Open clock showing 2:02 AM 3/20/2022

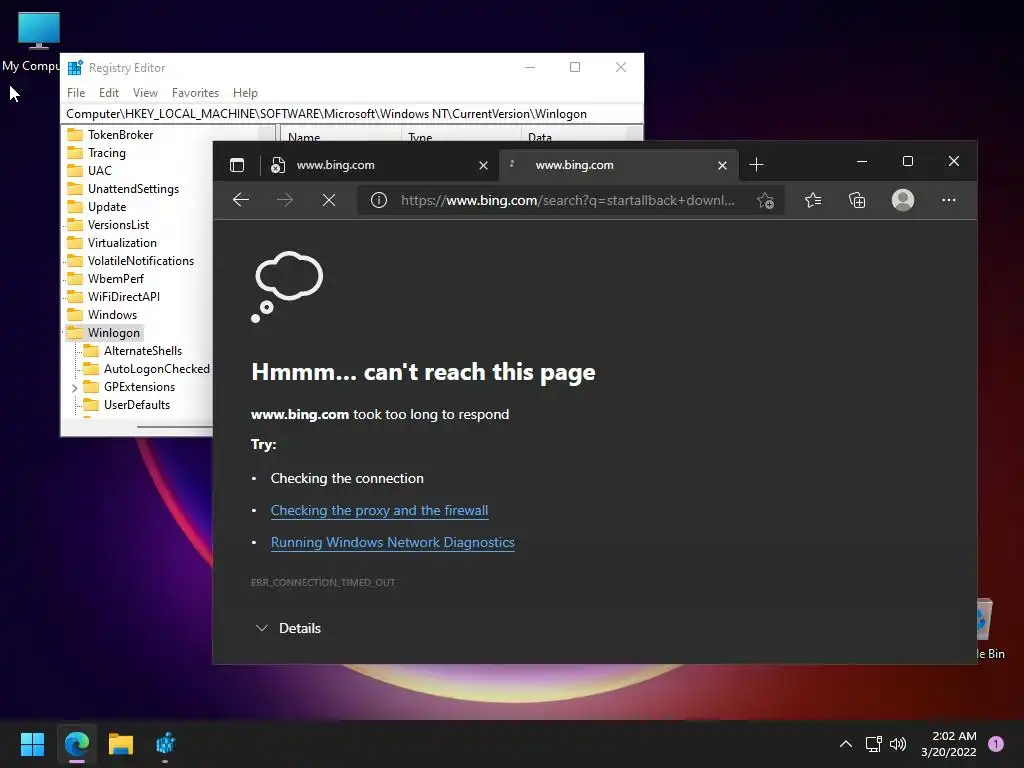pos(948,744)
